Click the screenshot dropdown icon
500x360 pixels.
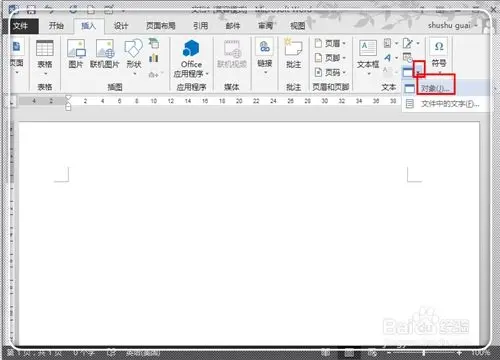pyautogui.click(x=156, y=74)
